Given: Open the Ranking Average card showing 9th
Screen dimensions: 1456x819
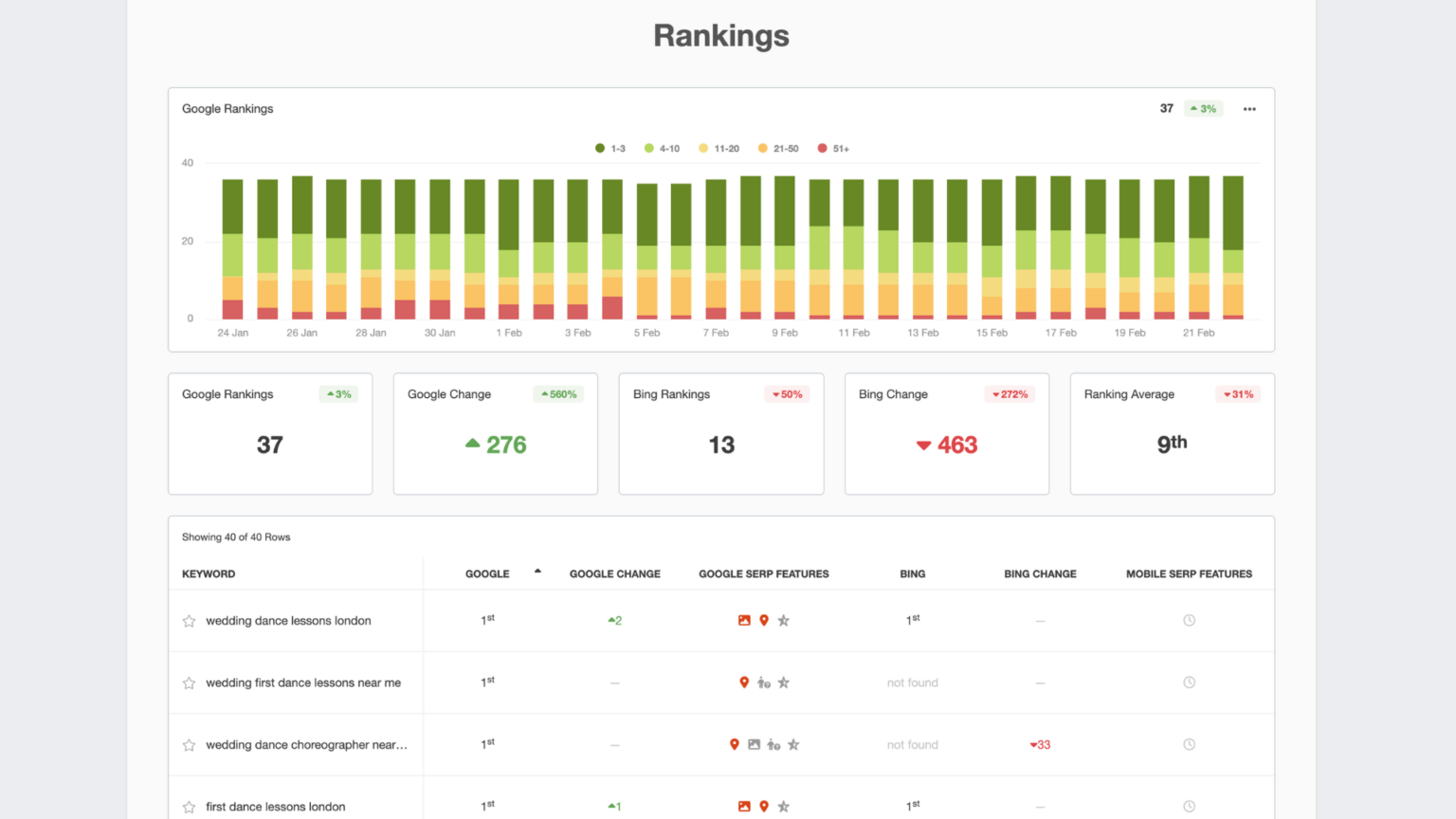Looking at the screenshot, I should click(1173, 434).
